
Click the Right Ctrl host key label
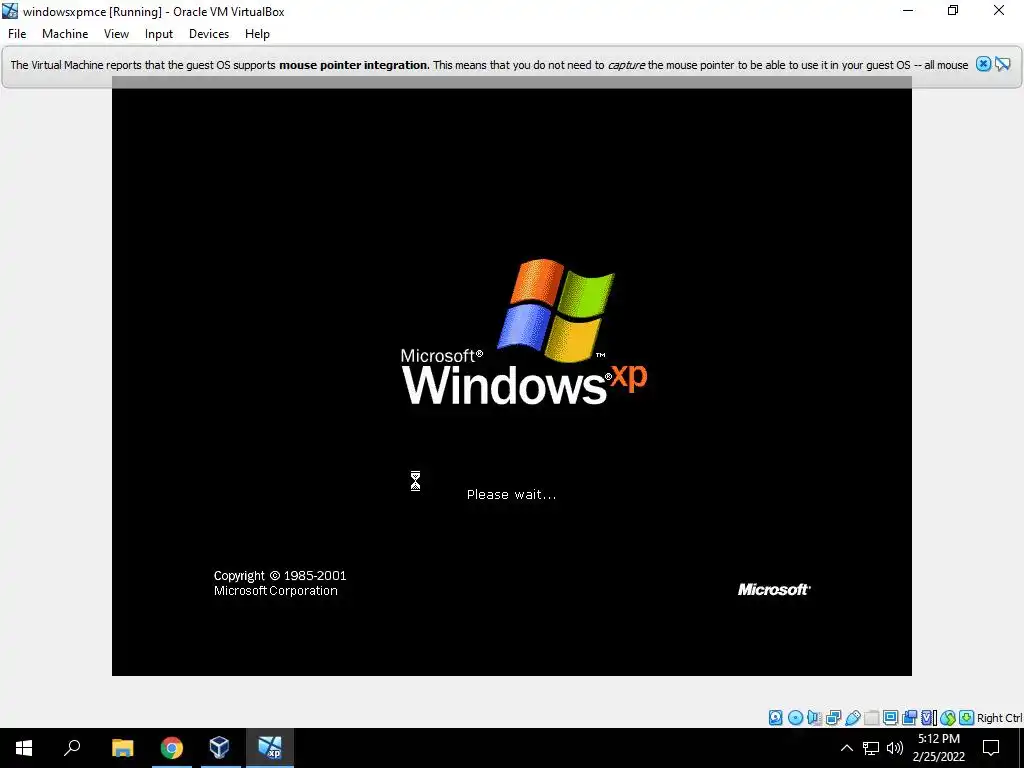[999, 718]
